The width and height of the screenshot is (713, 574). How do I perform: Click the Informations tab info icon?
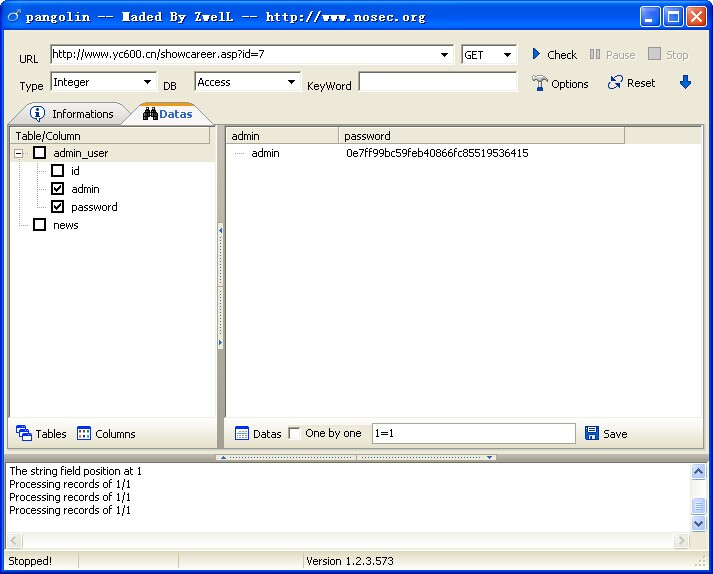click(37, 113)
